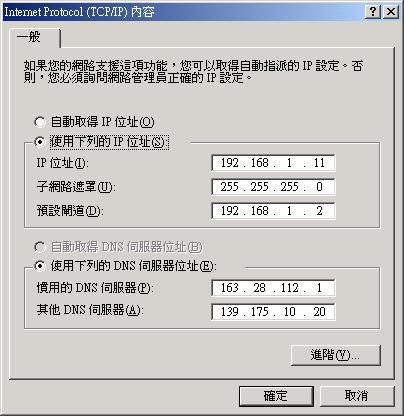
Task: Click the default gateway field 192.168.1.2
Action: pyautogui.click(x=273, y=211)
